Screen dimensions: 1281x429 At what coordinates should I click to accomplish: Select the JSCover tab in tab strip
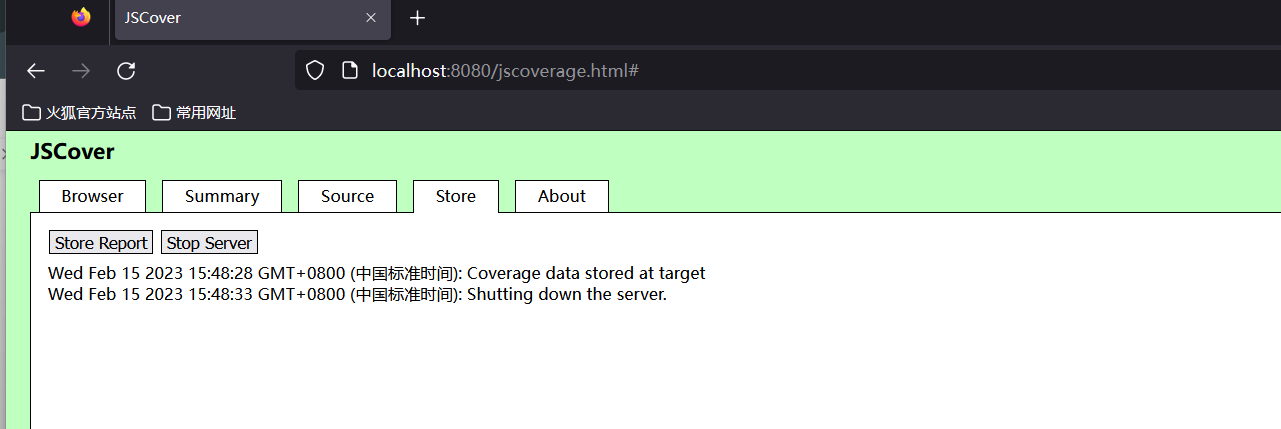click(252, 19)
